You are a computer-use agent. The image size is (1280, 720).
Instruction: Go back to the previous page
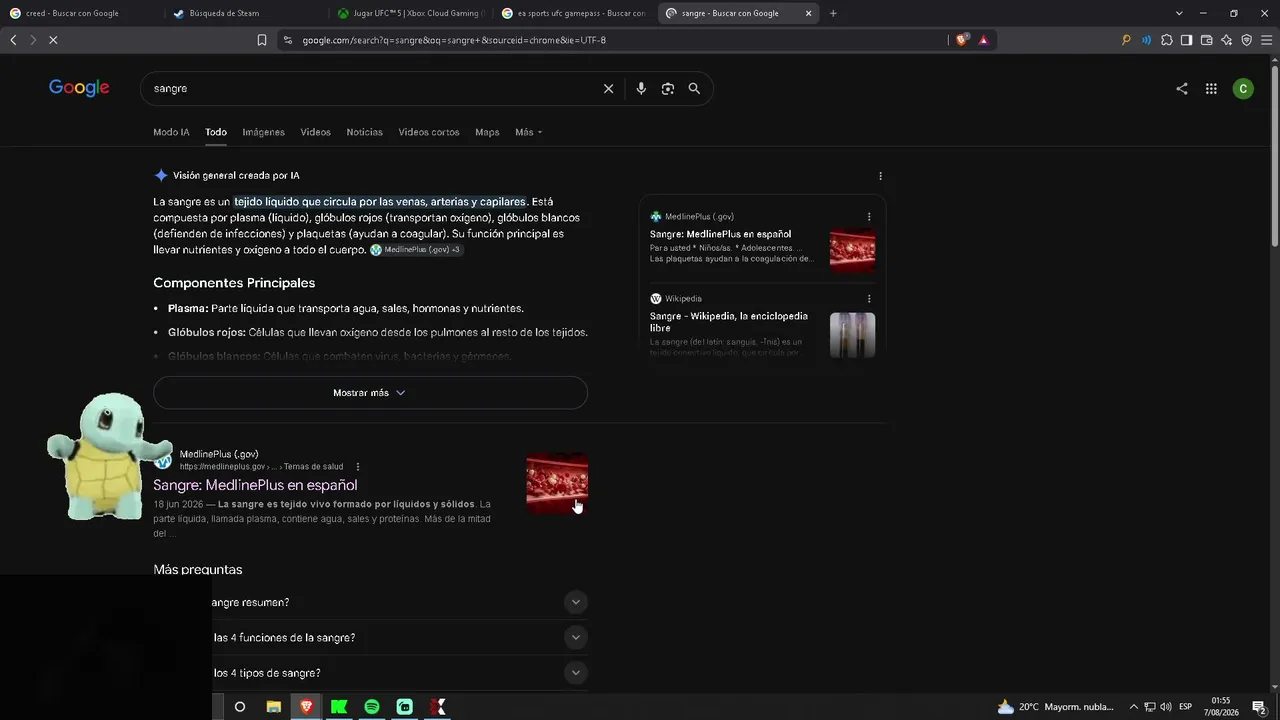(13, 40)
